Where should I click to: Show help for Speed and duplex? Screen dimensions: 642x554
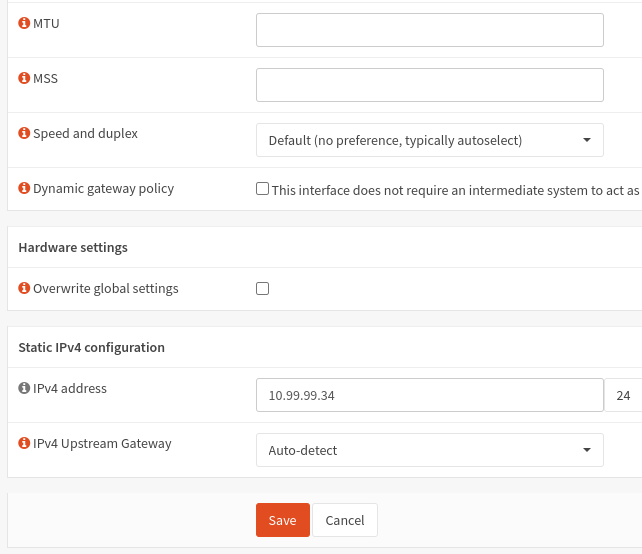pyautogui.click(x=24, y=133)
